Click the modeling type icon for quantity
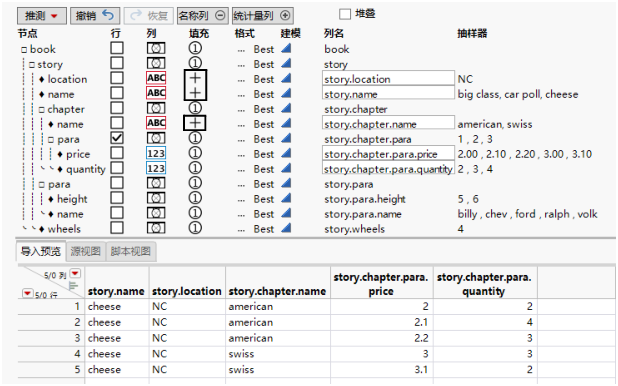The width and height of the screenshot is (618, 386). click(286, 168)
